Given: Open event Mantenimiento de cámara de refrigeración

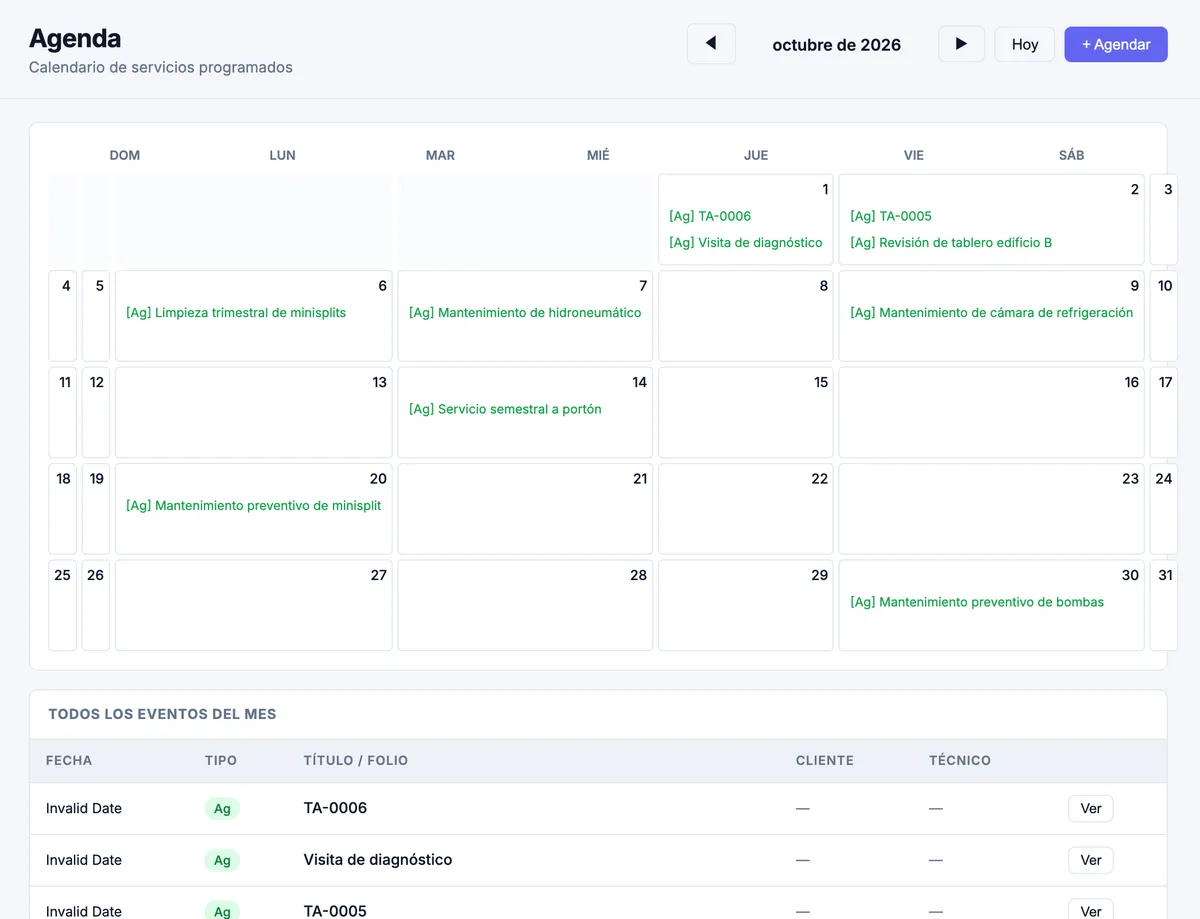Looking at the screenshot, I should (992, 312).
